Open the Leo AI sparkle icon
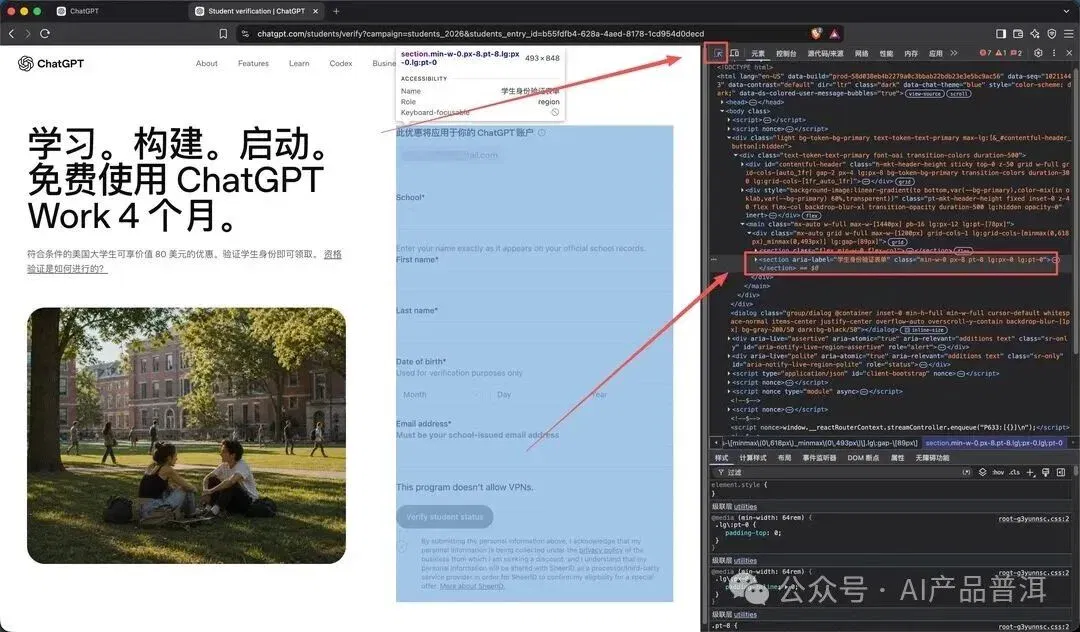Screen dimensions: 1080x632 pyautogui.click(x=1035, y=33)
